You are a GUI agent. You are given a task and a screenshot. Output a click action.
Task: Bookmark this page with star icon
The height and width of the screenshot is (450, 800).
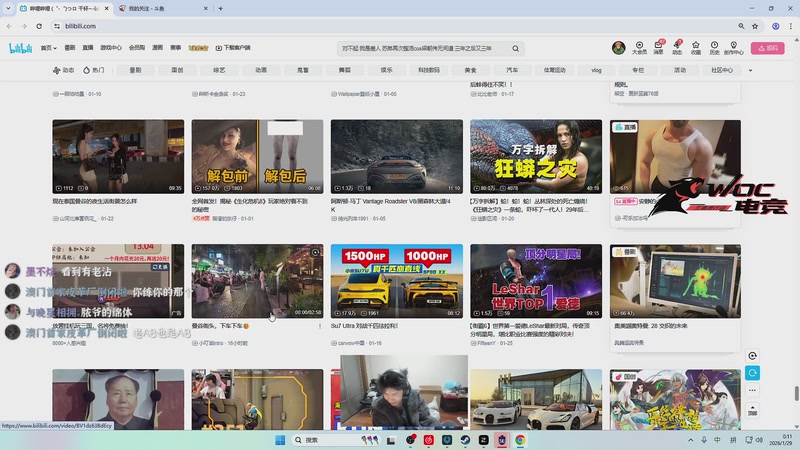pyautogui.click(x=755, y=26)
